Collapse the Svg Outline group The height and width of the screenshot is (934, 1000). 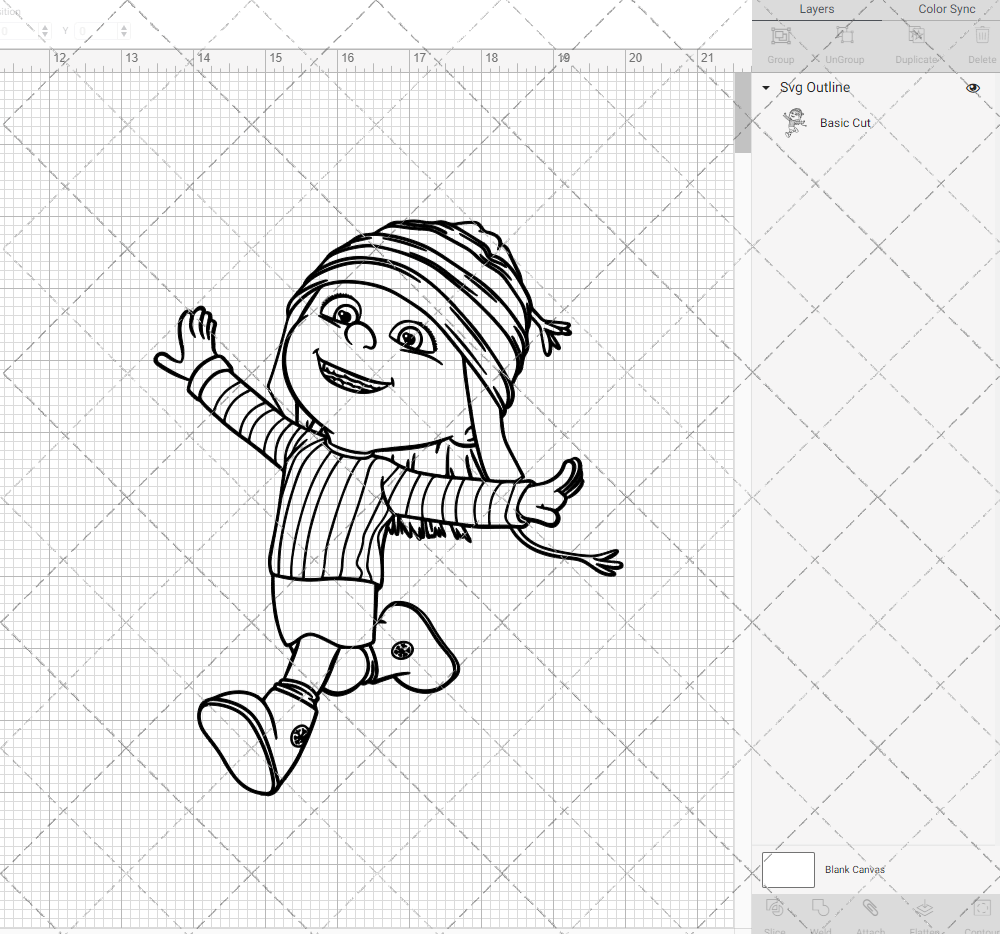pos(766,88)
